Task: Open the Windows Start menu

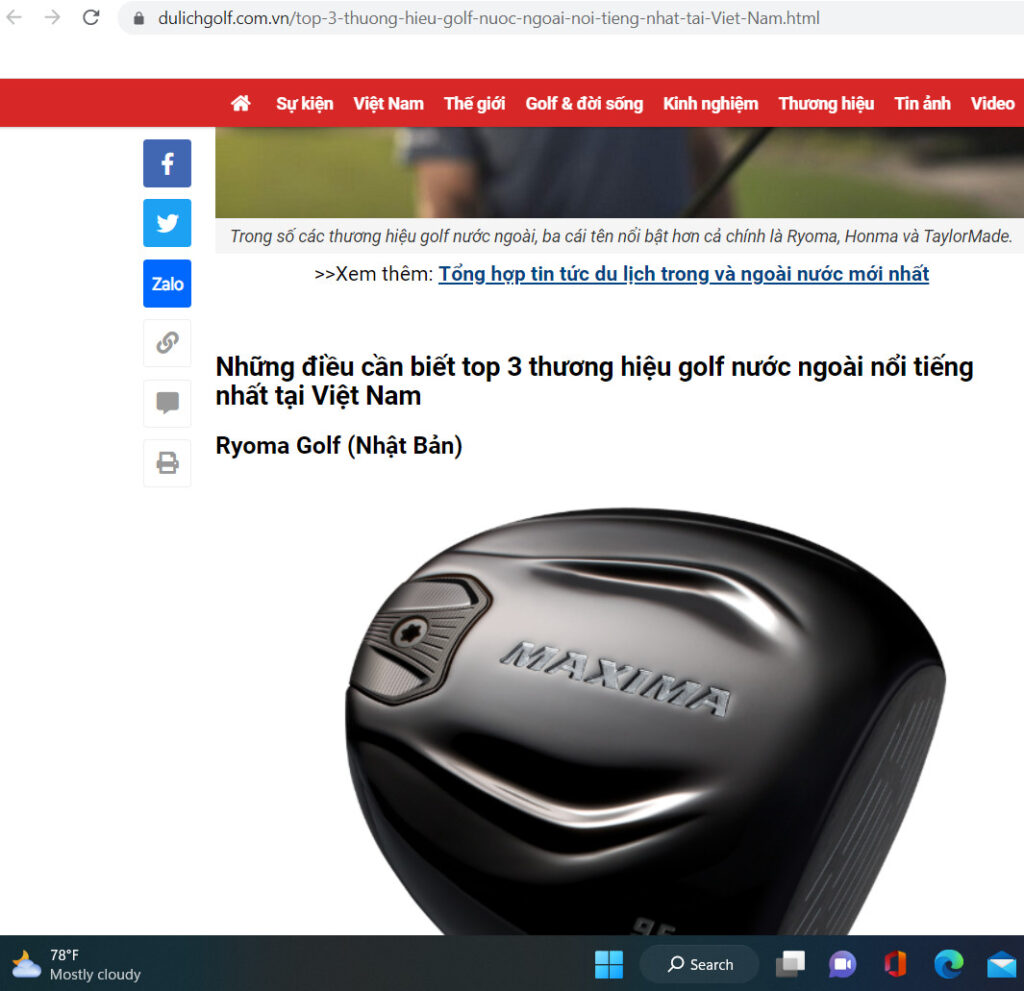Action: (x=609, y=965)
